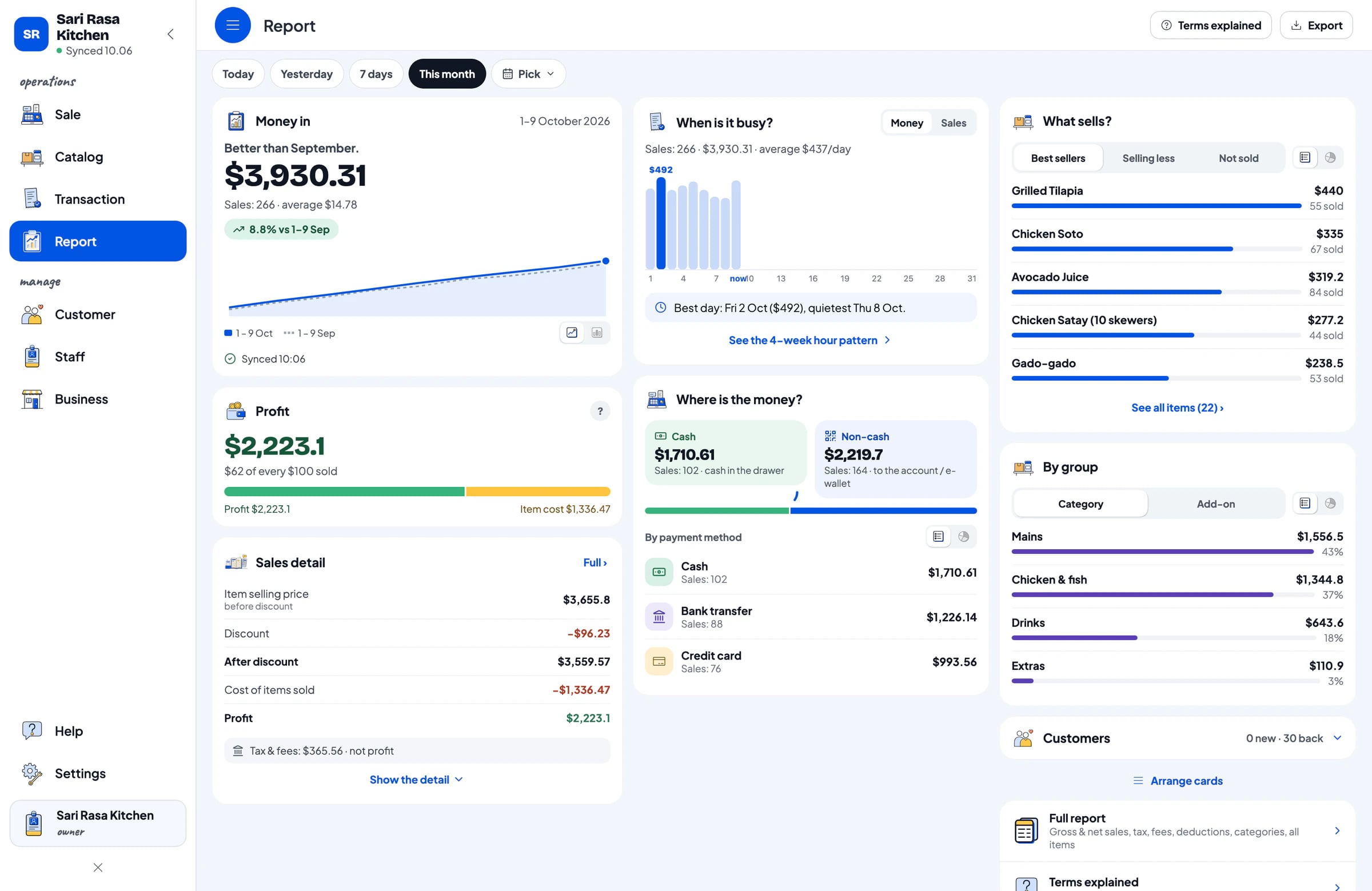Open the Staff badge icon

click(31, 357)
